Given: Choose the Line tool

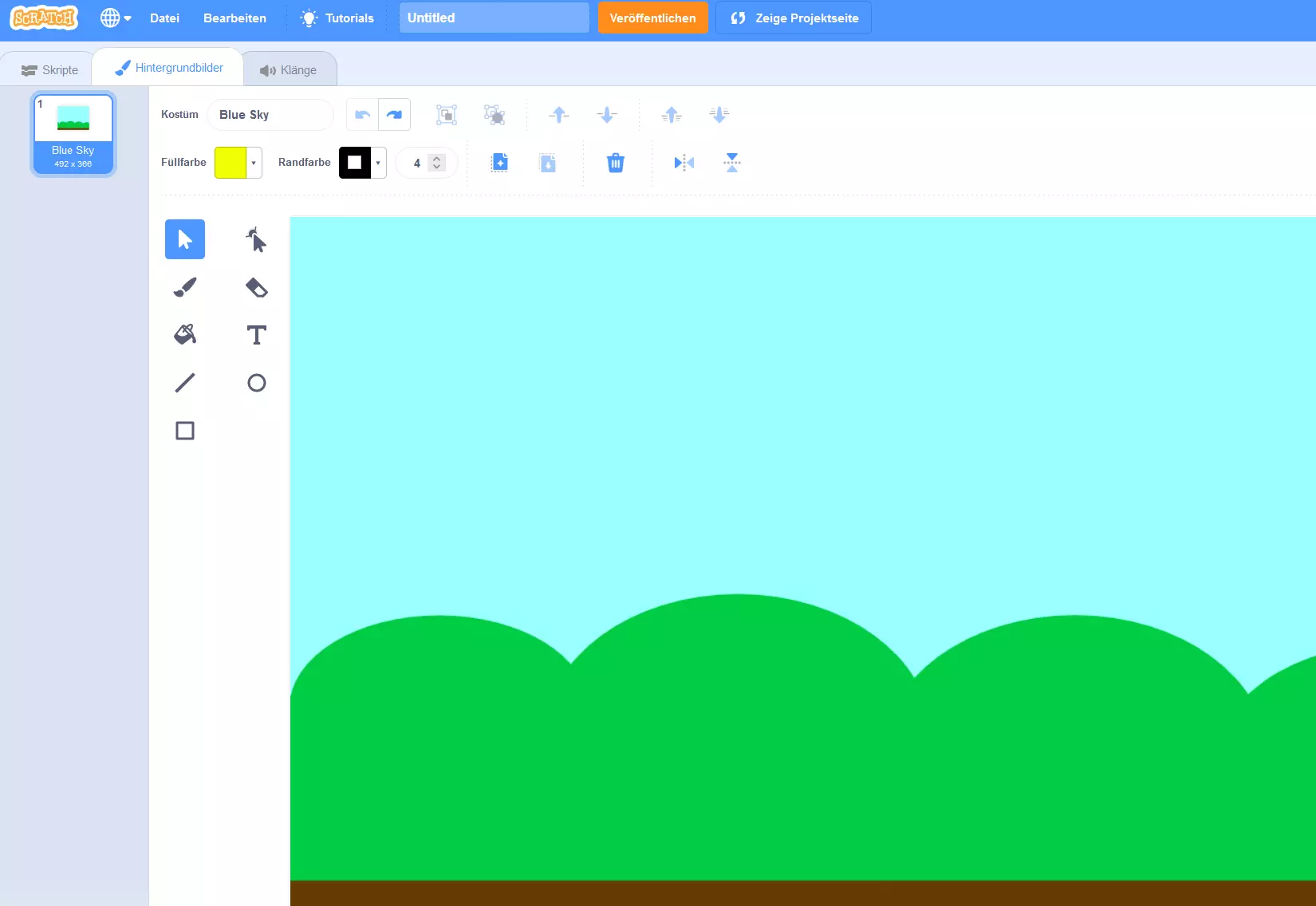Looking at the screenshot, I should [184, 383].
